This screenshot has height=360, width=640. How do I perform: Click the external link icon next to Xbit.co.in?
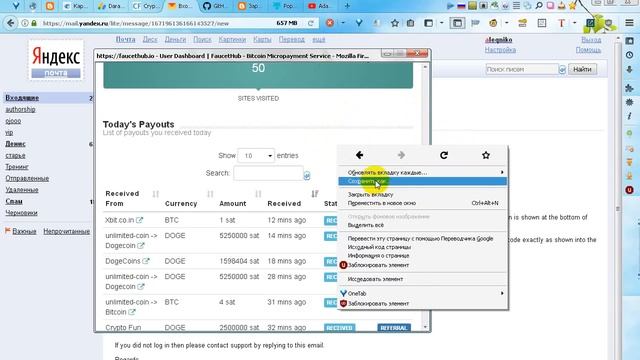140,220
